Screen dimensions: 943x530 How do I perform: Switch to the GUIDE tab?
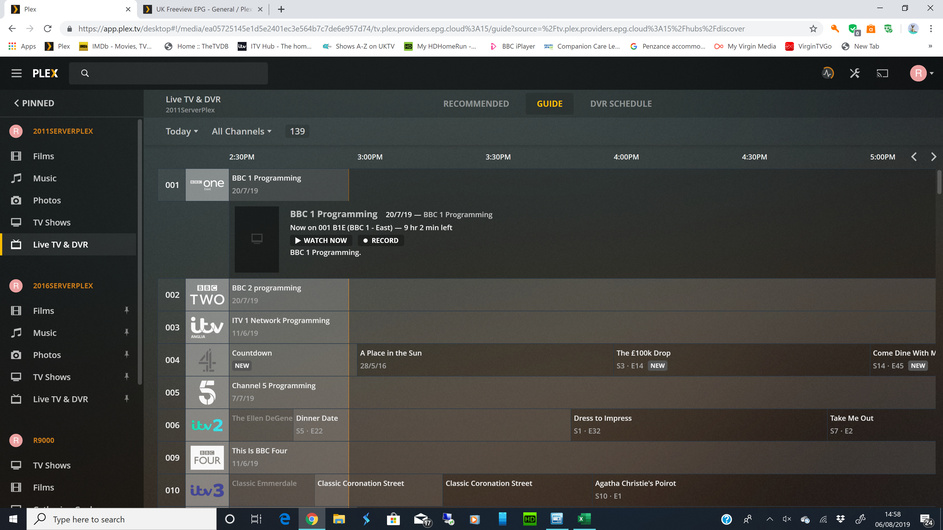pyautogui.click(x=549, y=103)
